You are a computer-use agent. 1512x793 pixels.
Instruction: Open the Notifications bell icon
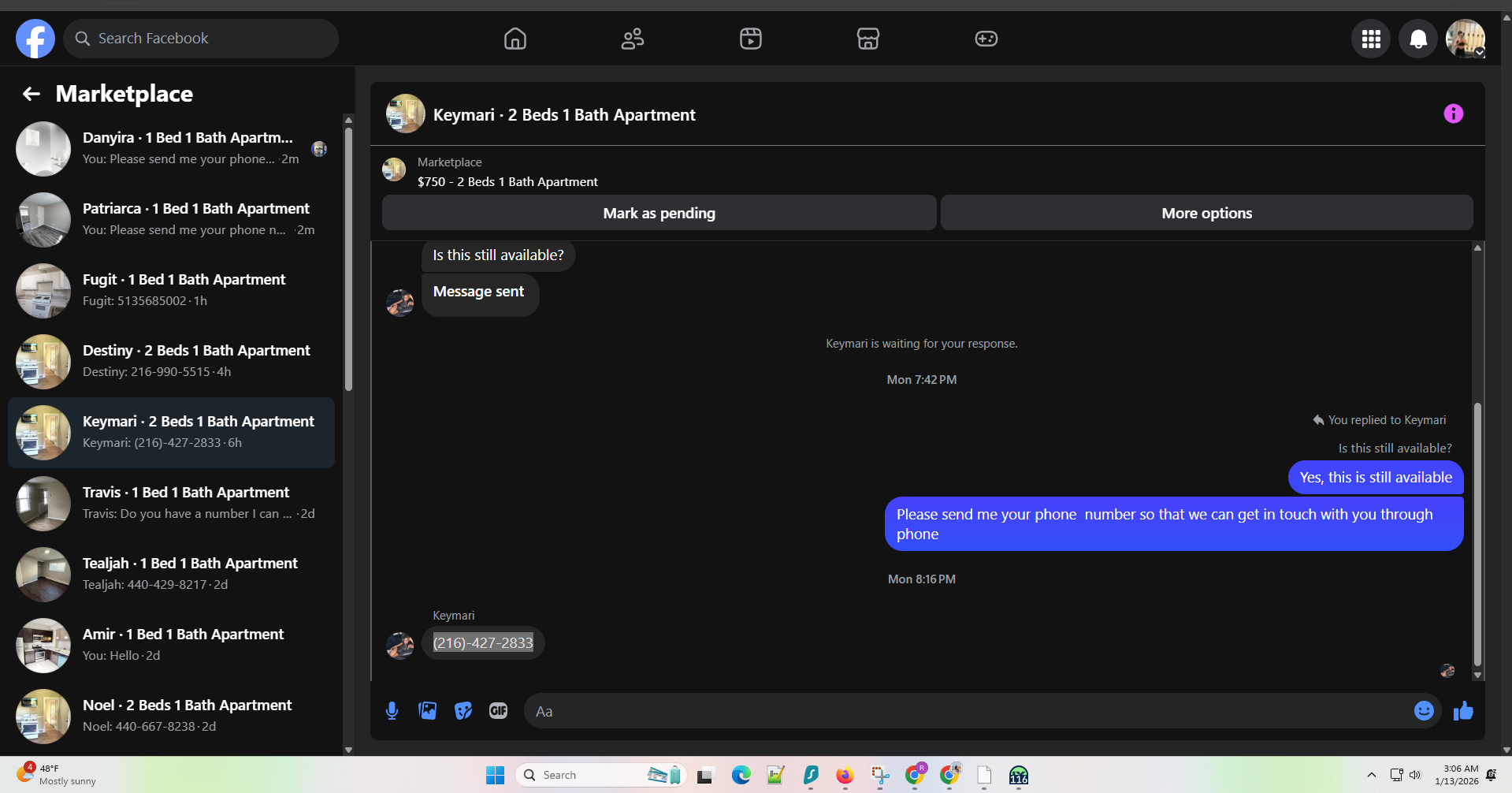1418,39
